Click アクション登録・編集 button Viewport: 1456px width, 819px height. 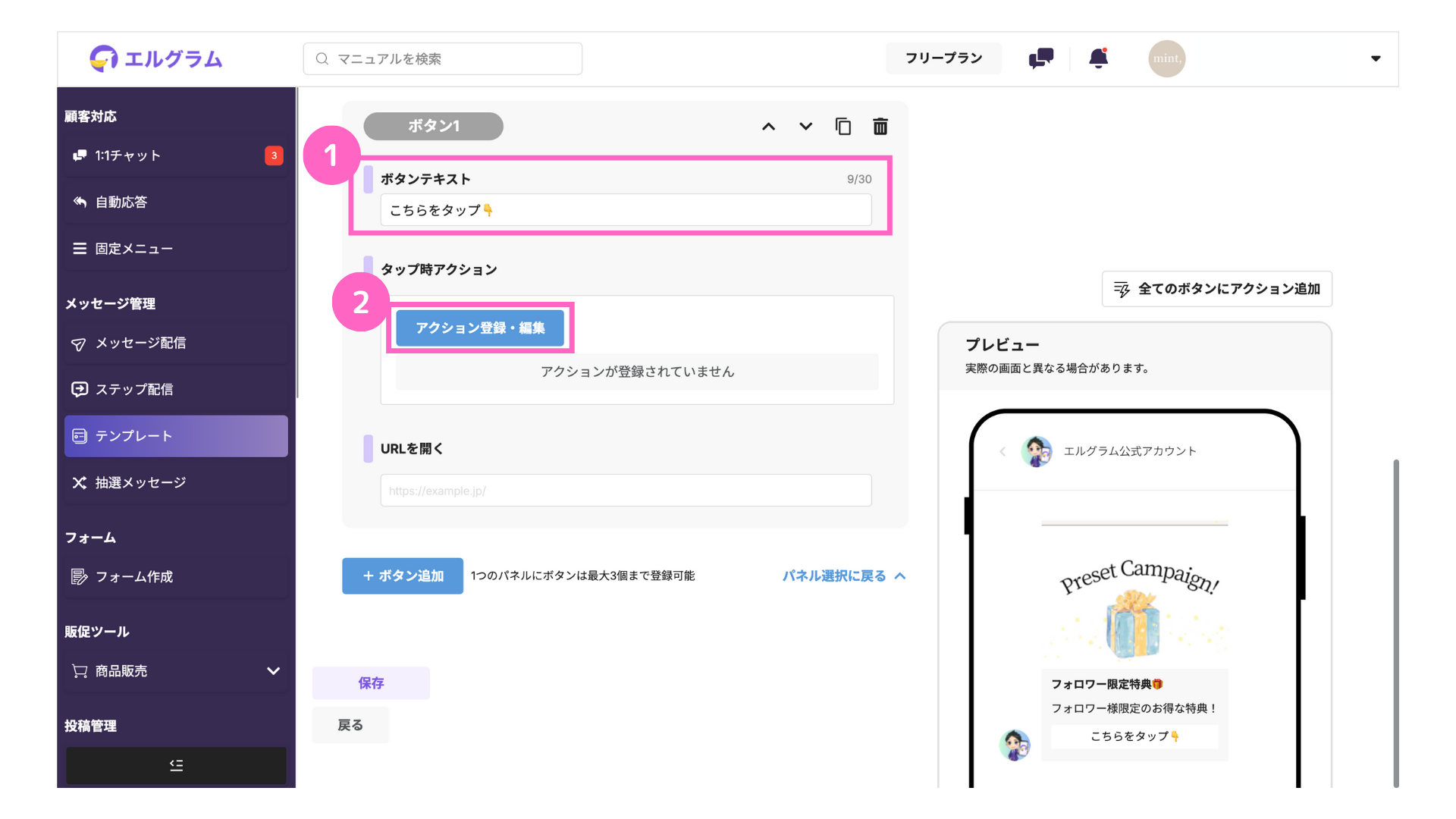coord(480,328)
